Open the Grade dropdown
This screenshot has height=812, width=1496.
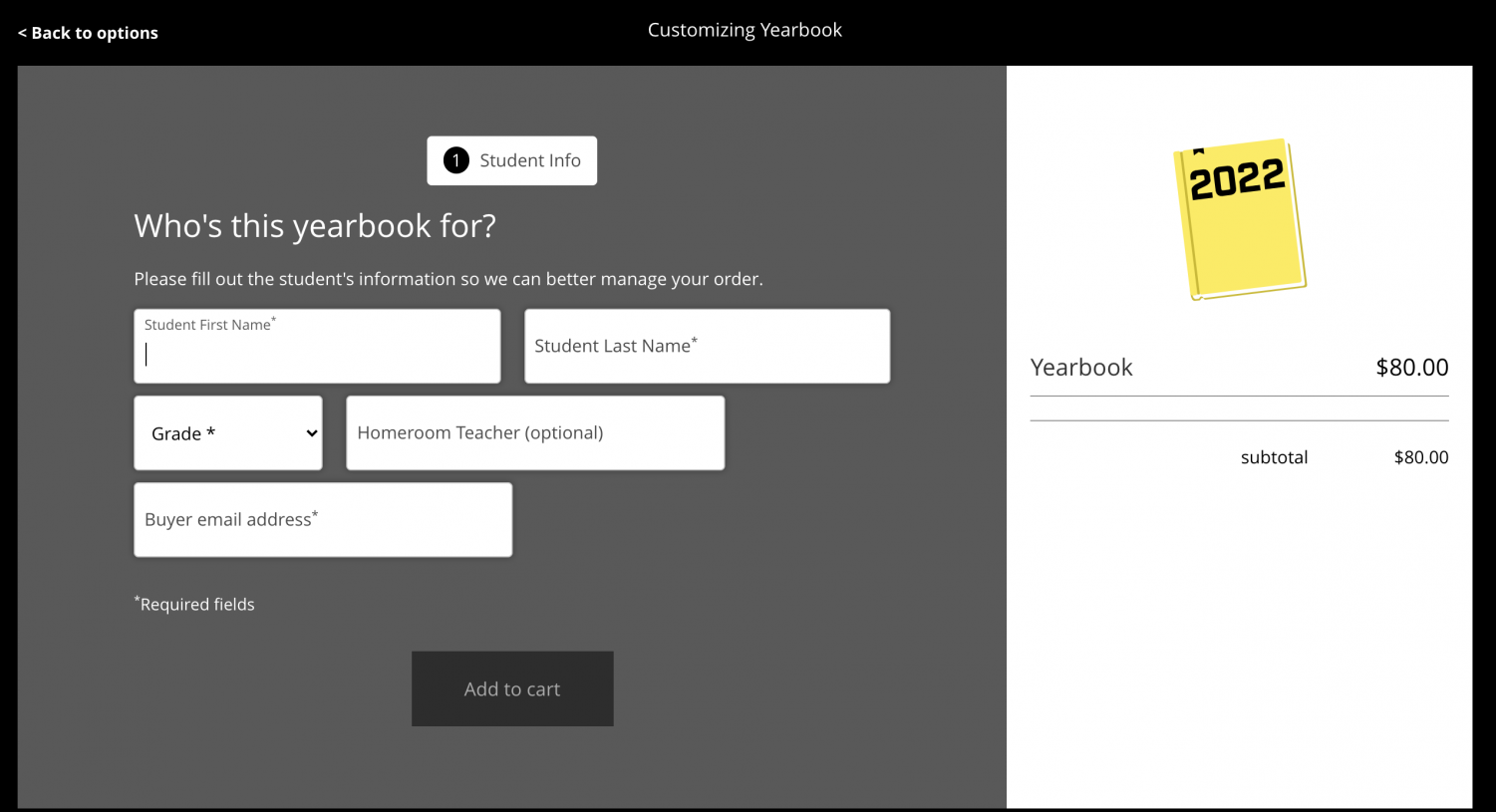pos(228,433)
